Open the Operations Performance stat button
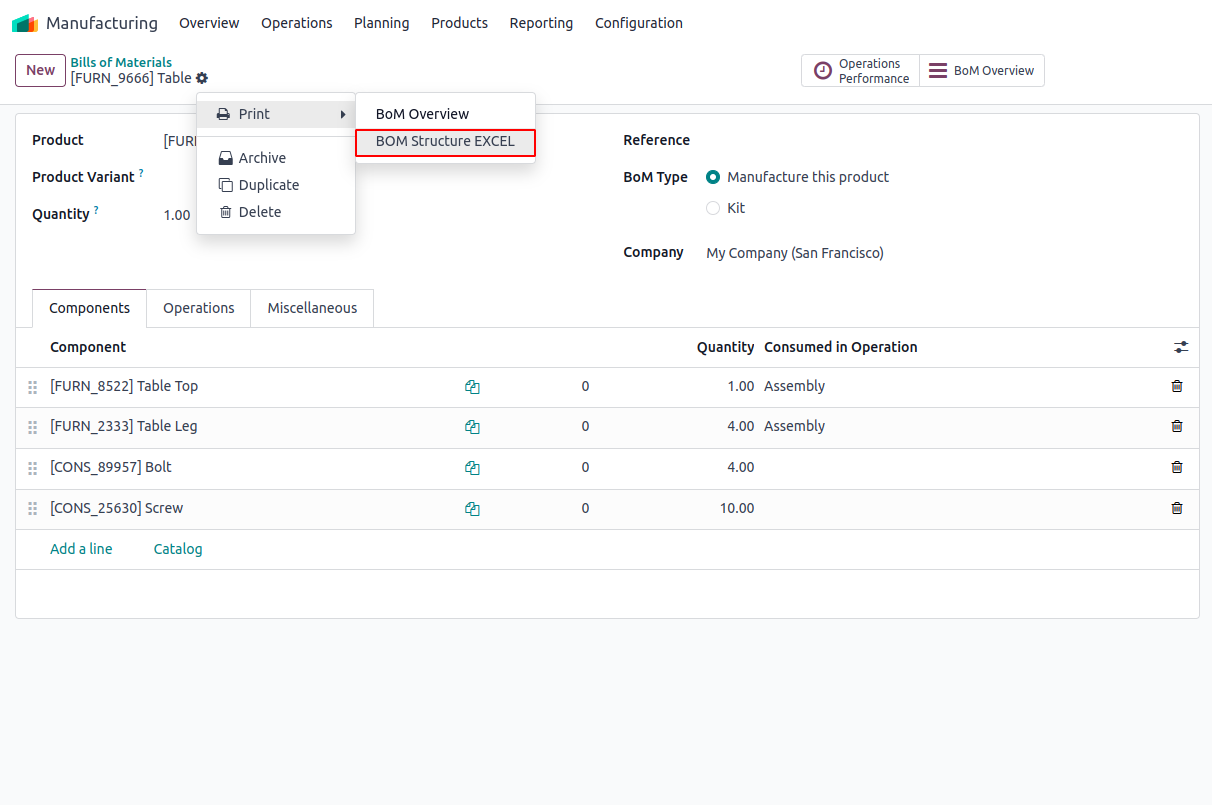 [x=860, y=71]
